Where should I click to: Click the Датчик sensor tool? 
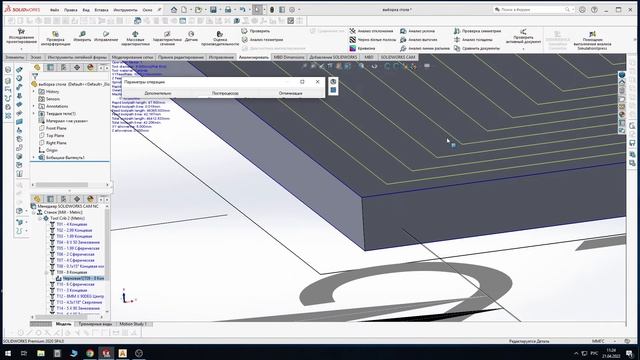coord(191,36)
